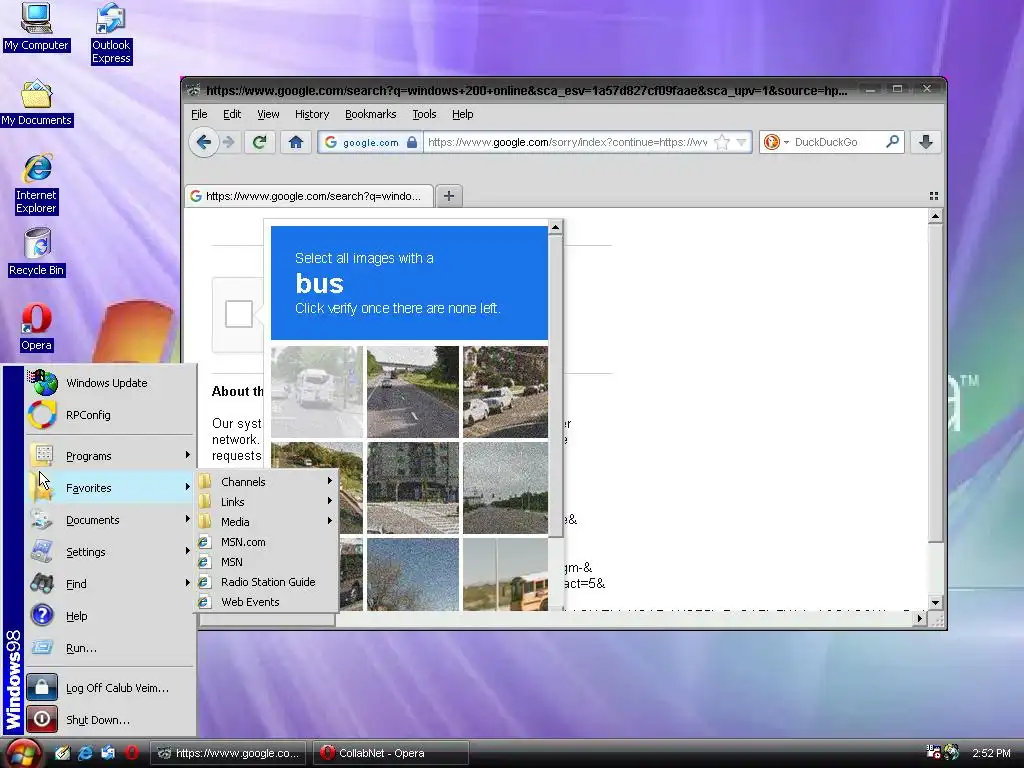Expand the Links favorites folder
This screenshot has height=768, width=1024.
tap(266, 502)
